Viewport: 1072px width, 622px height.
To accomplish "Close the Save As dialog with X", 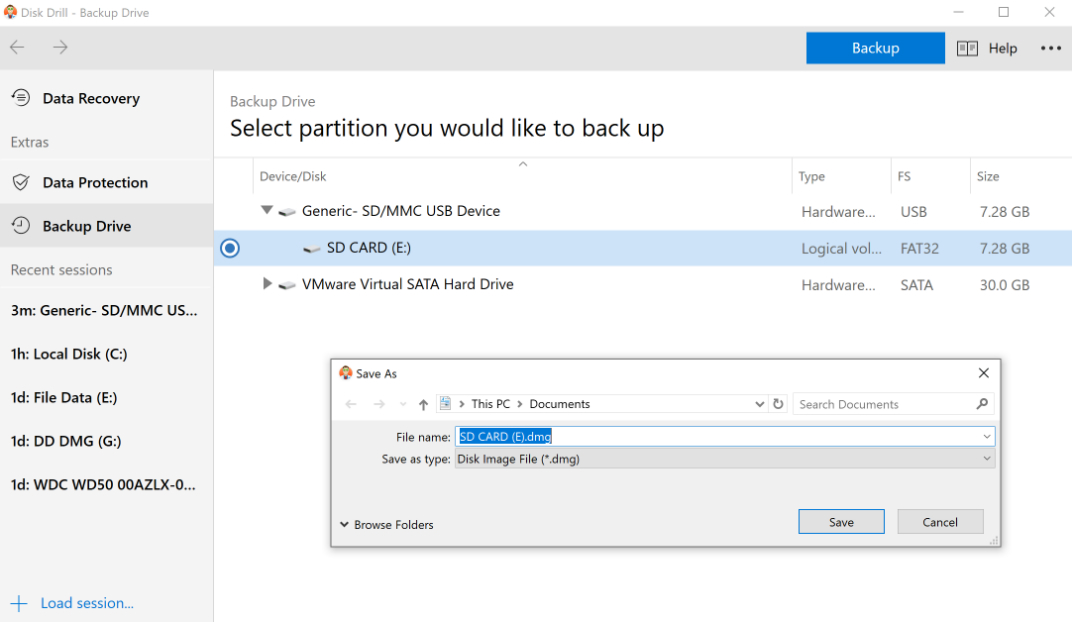I will pos(983,373).
